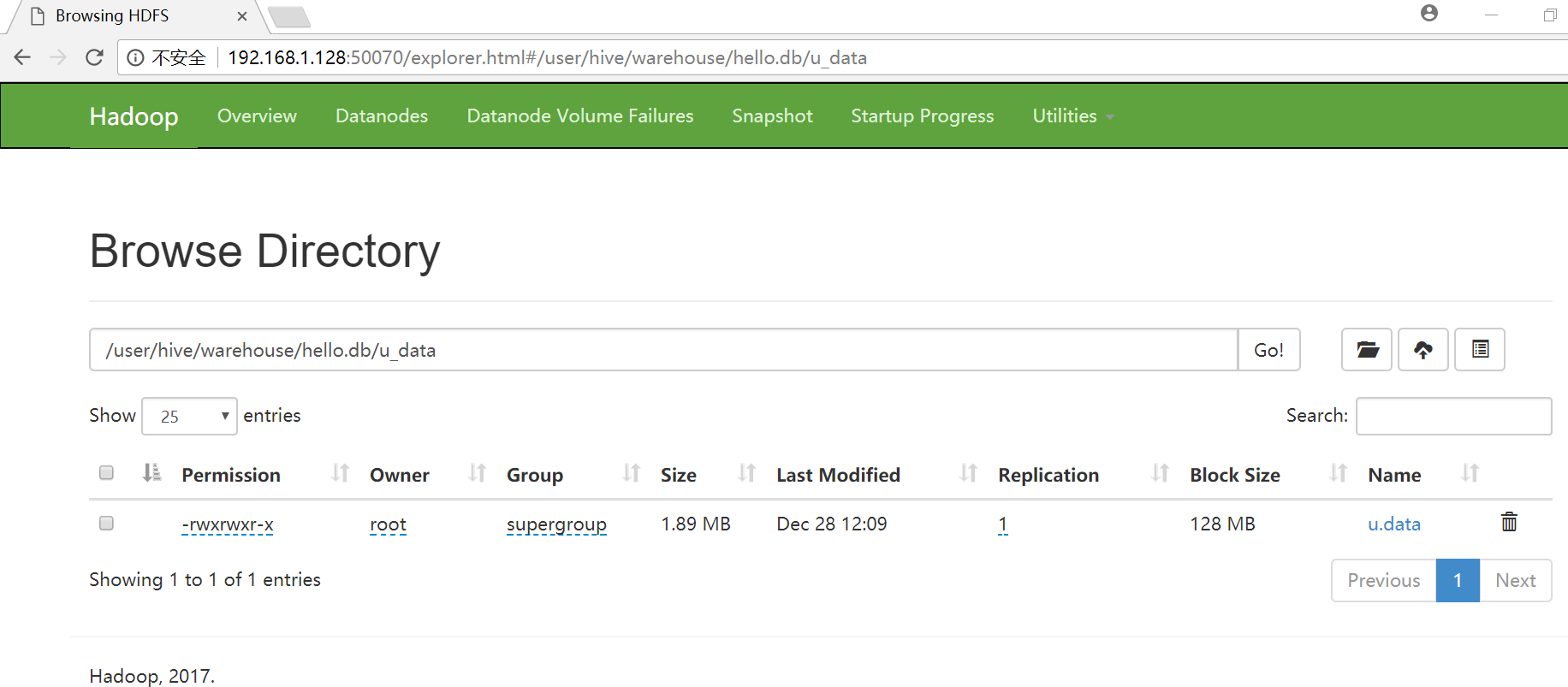Toggle the select-all checkbox in the table header
Image resolution: width=1568 pixels, height=687 pixels.
click(106, 473)
